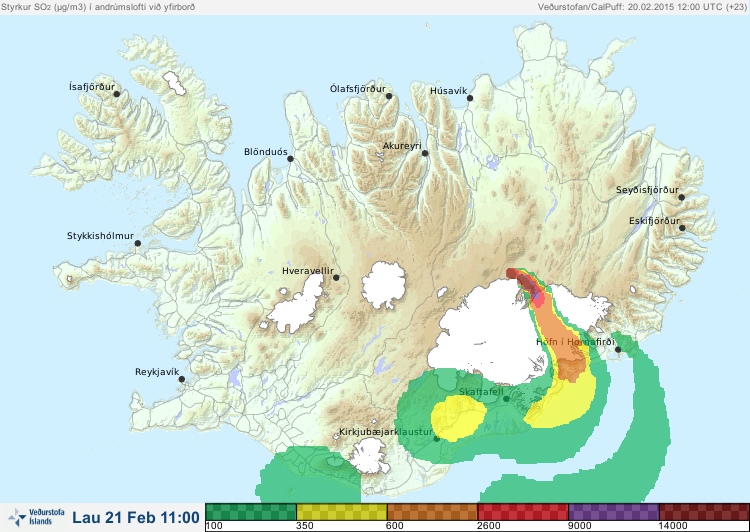This screenshot has width=750, height=532.
Task: Select the Eskifjörður marker dot
Action: click(682, 228)
